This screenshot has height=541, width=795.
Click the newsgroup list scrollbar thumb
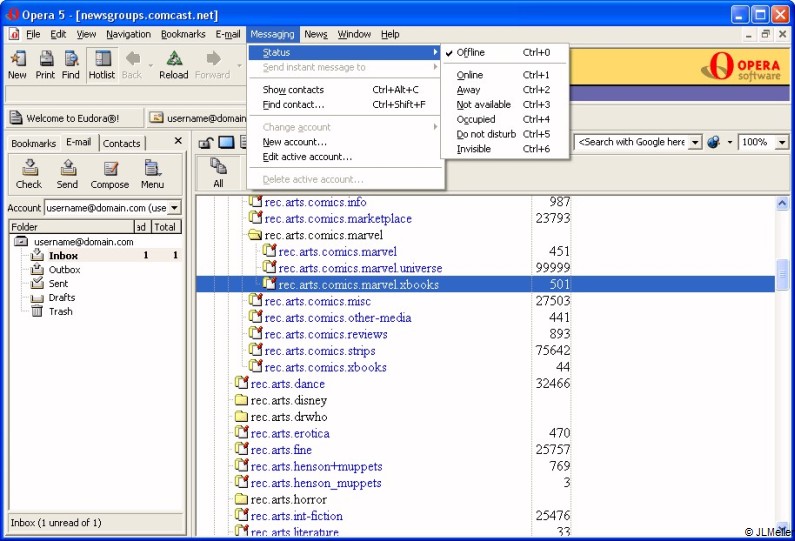coord(782,274)
